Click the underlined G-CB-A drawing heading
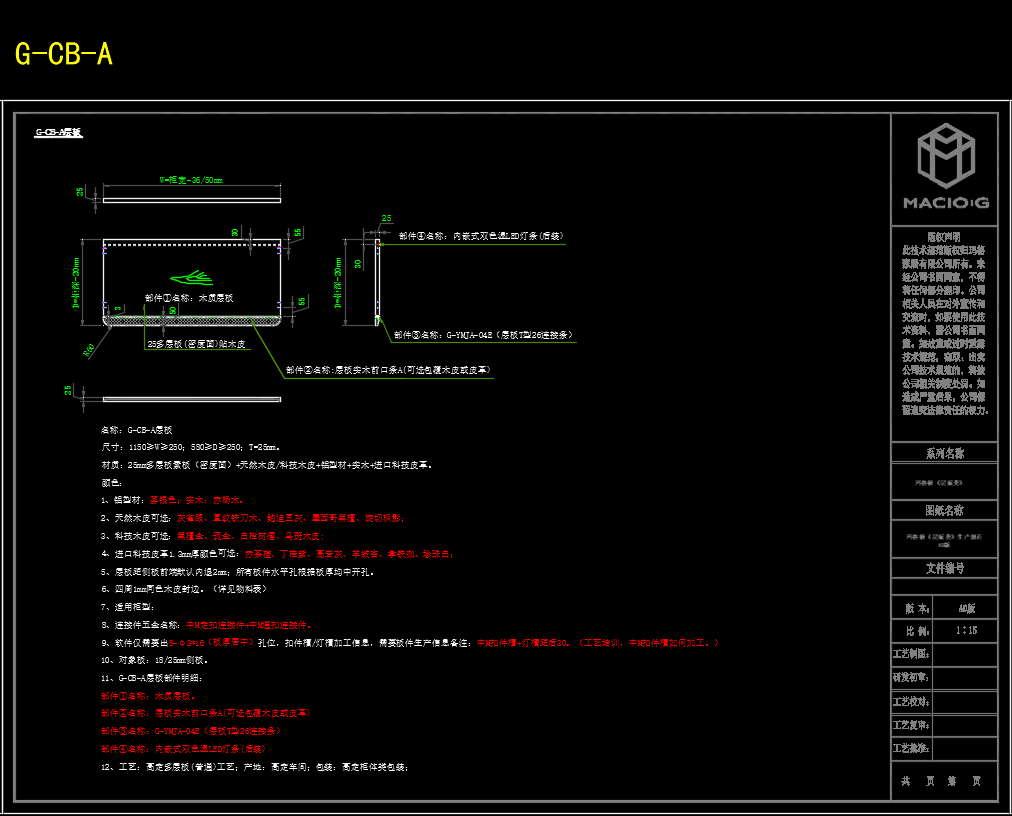This screenshot has width=1012, height=816. 58,132
